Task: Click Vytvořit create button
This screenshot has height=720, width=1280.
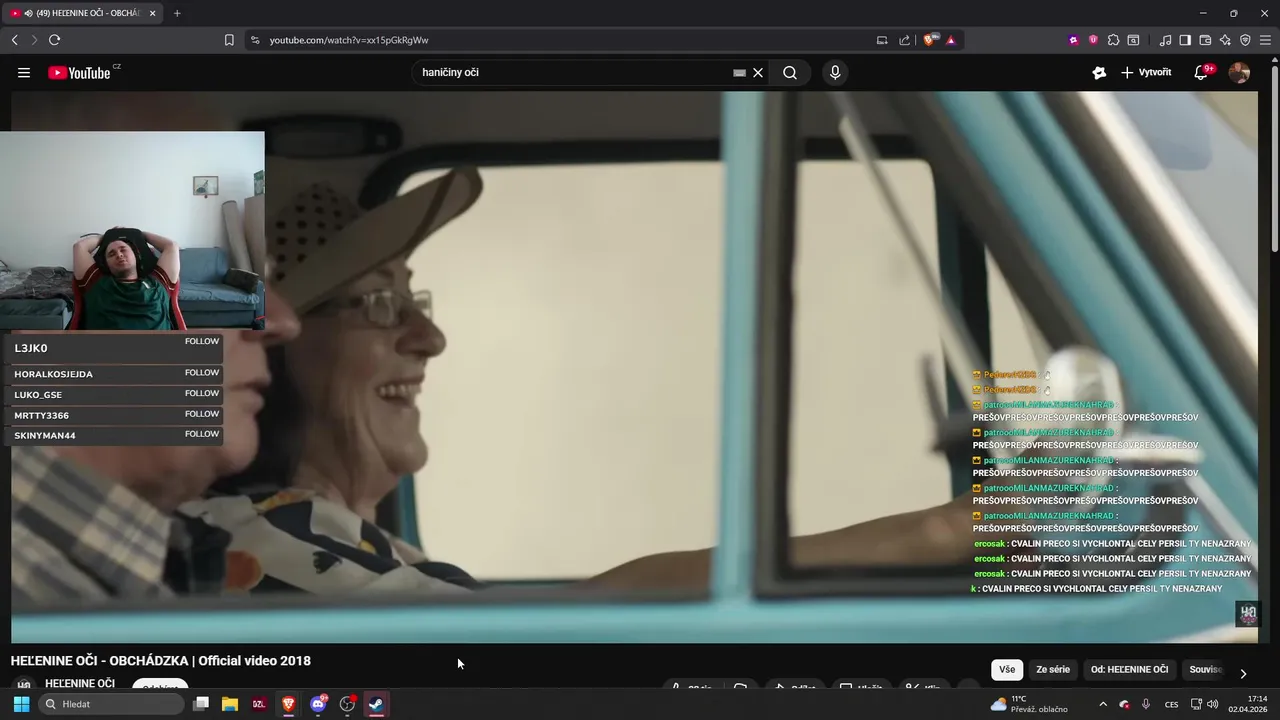Action: [x=1146, y=72]
